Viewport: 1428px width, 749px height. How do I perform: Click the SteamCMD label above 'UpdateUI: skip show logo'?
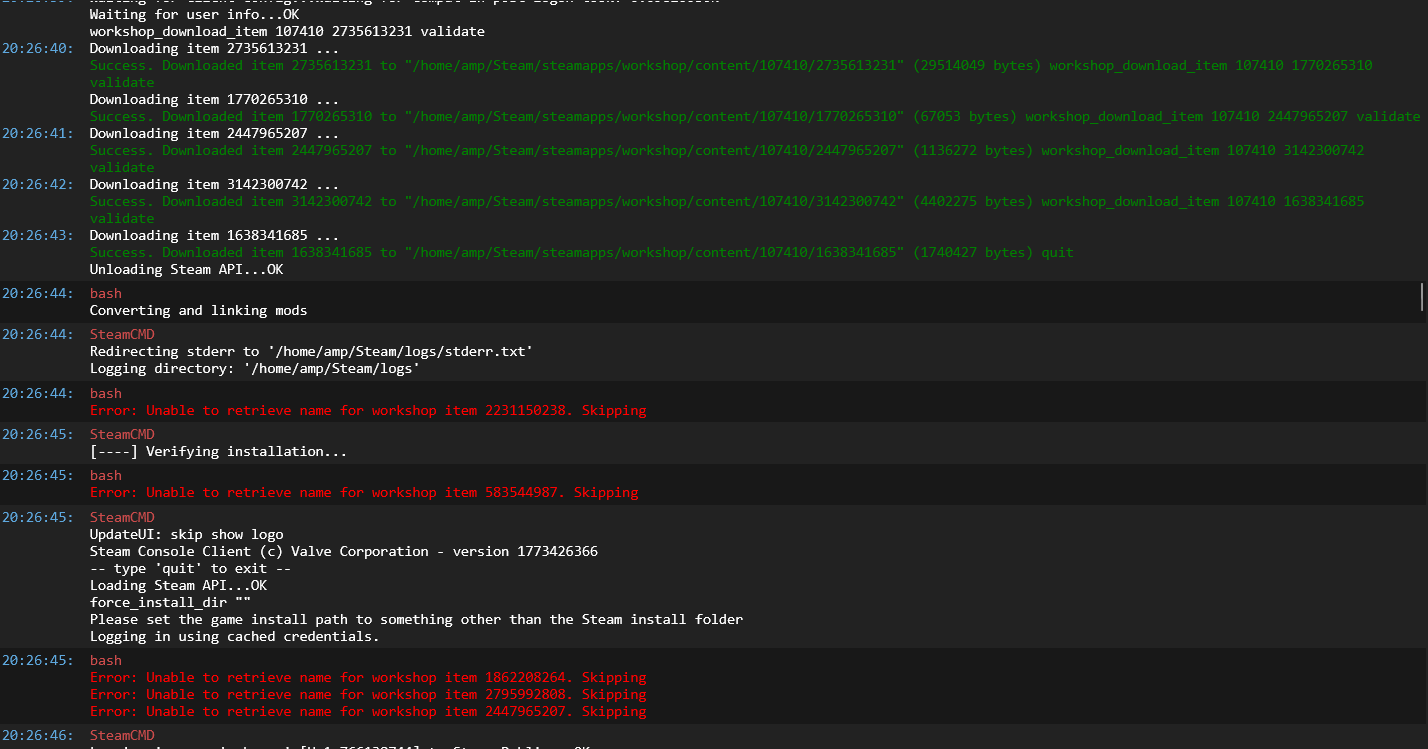click(122, 517)
